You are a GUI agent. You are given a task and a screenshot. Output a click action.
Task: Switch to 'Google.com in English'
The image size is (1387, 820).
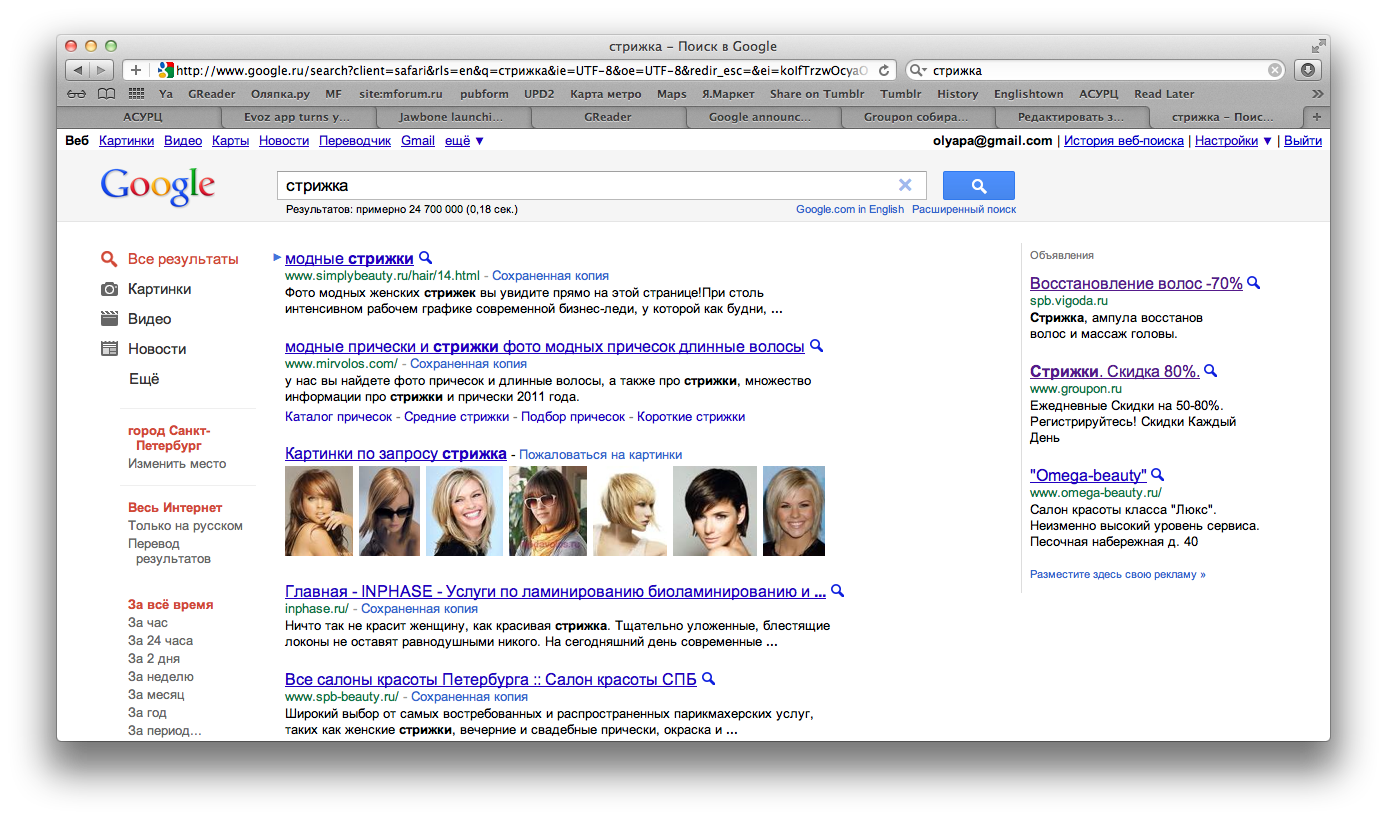point(850,210)
